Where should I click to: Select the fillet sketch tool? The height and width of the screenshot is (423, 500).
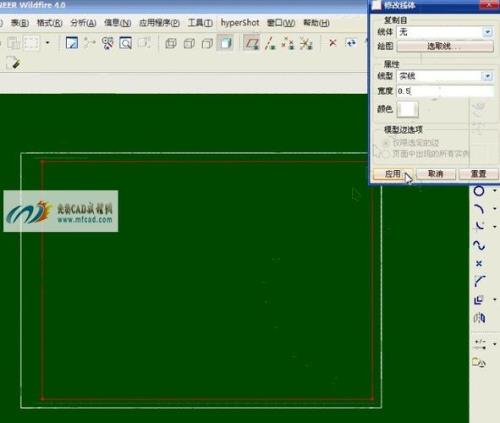(x=479, y=227)
